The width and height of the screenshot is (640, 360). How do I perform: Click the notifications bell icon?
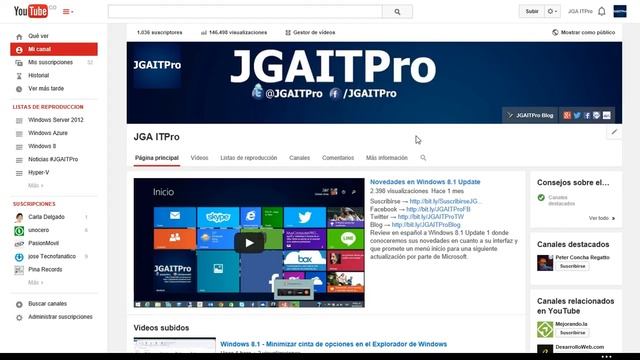602,11
